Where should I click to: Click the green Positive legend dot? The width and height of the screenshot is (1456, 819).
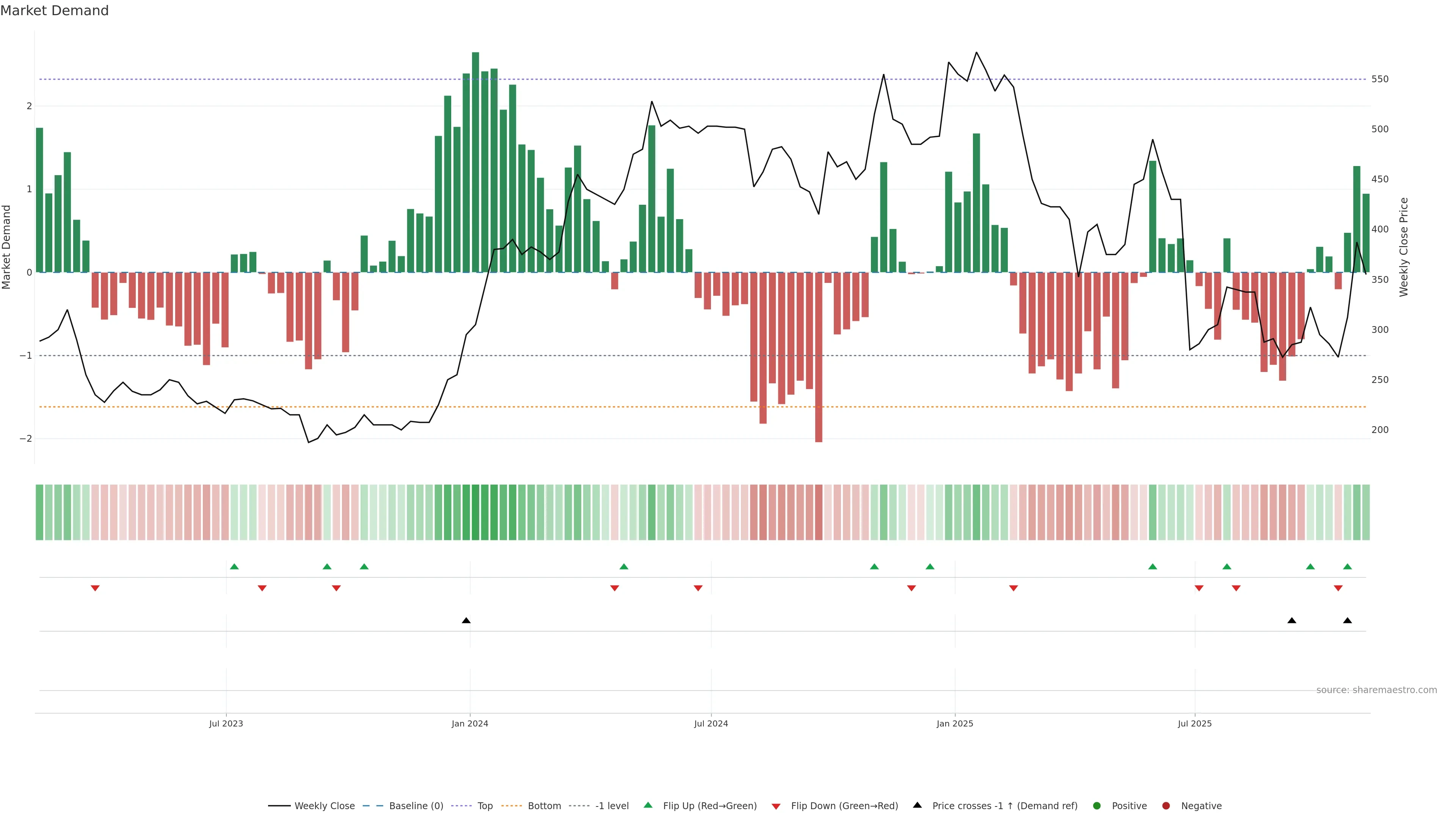1097,806
